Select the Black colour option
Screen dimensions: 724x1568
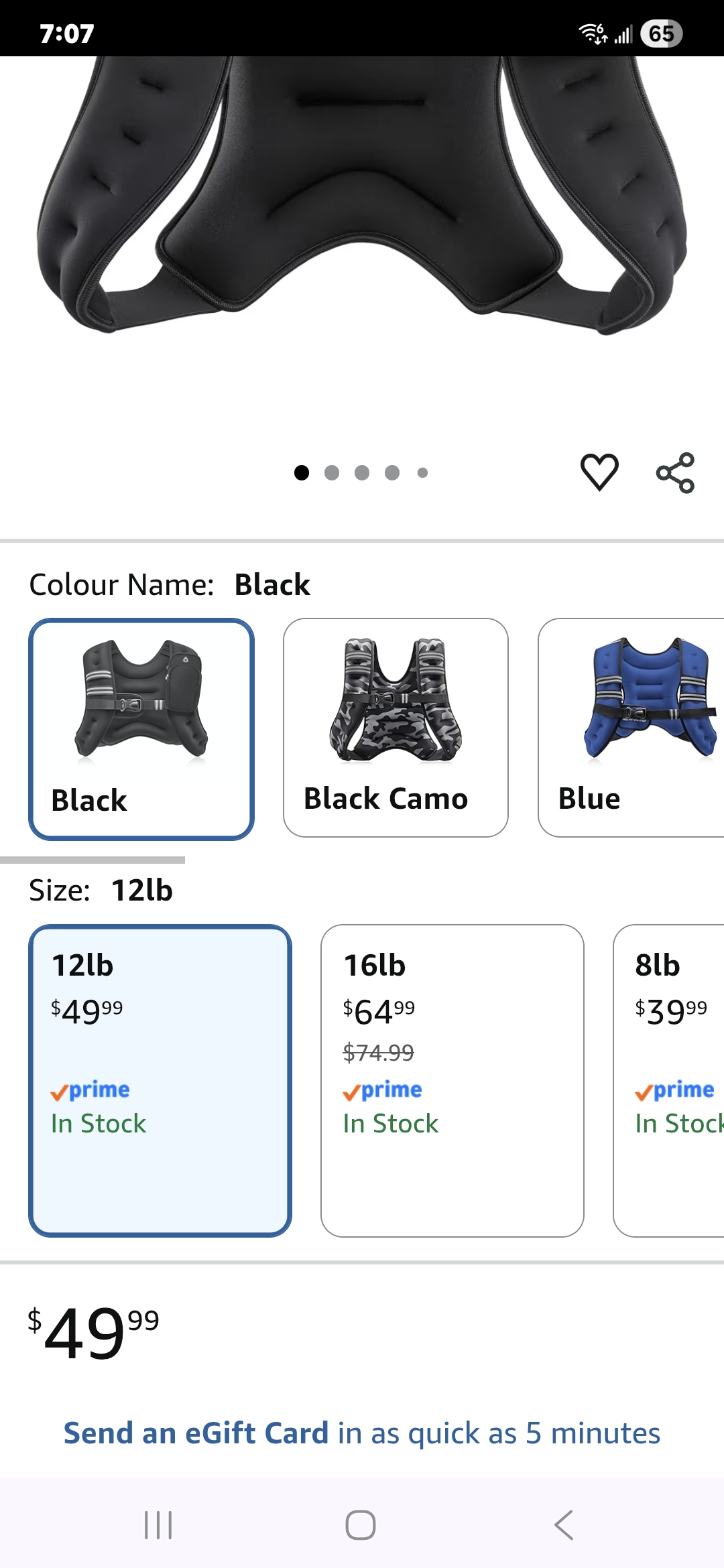click(x=141, y=728)
